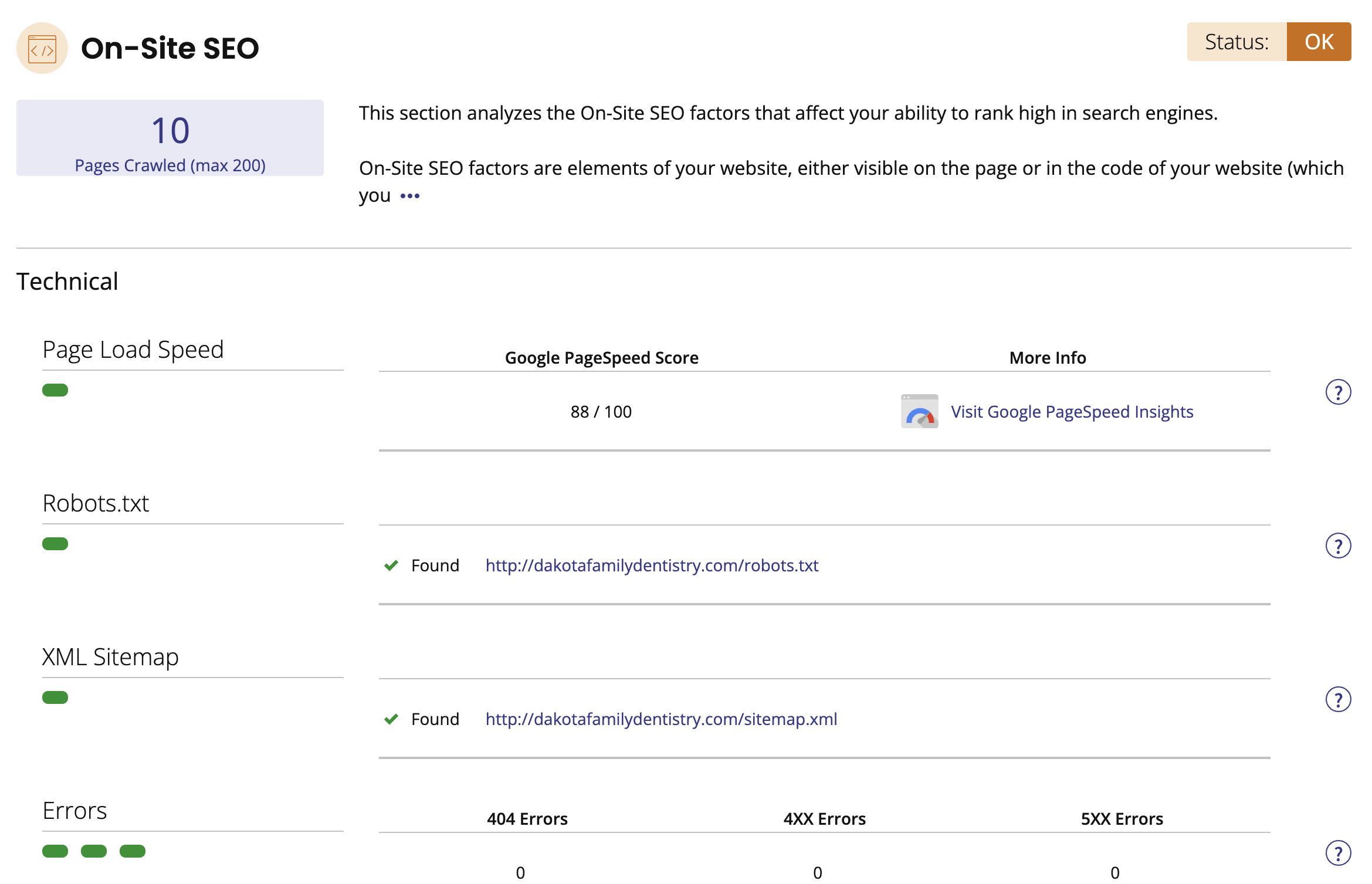This screenshot has width=1372, height=884.
Task: Click the 0 value under 5XX Errors
Action: 1115,873
